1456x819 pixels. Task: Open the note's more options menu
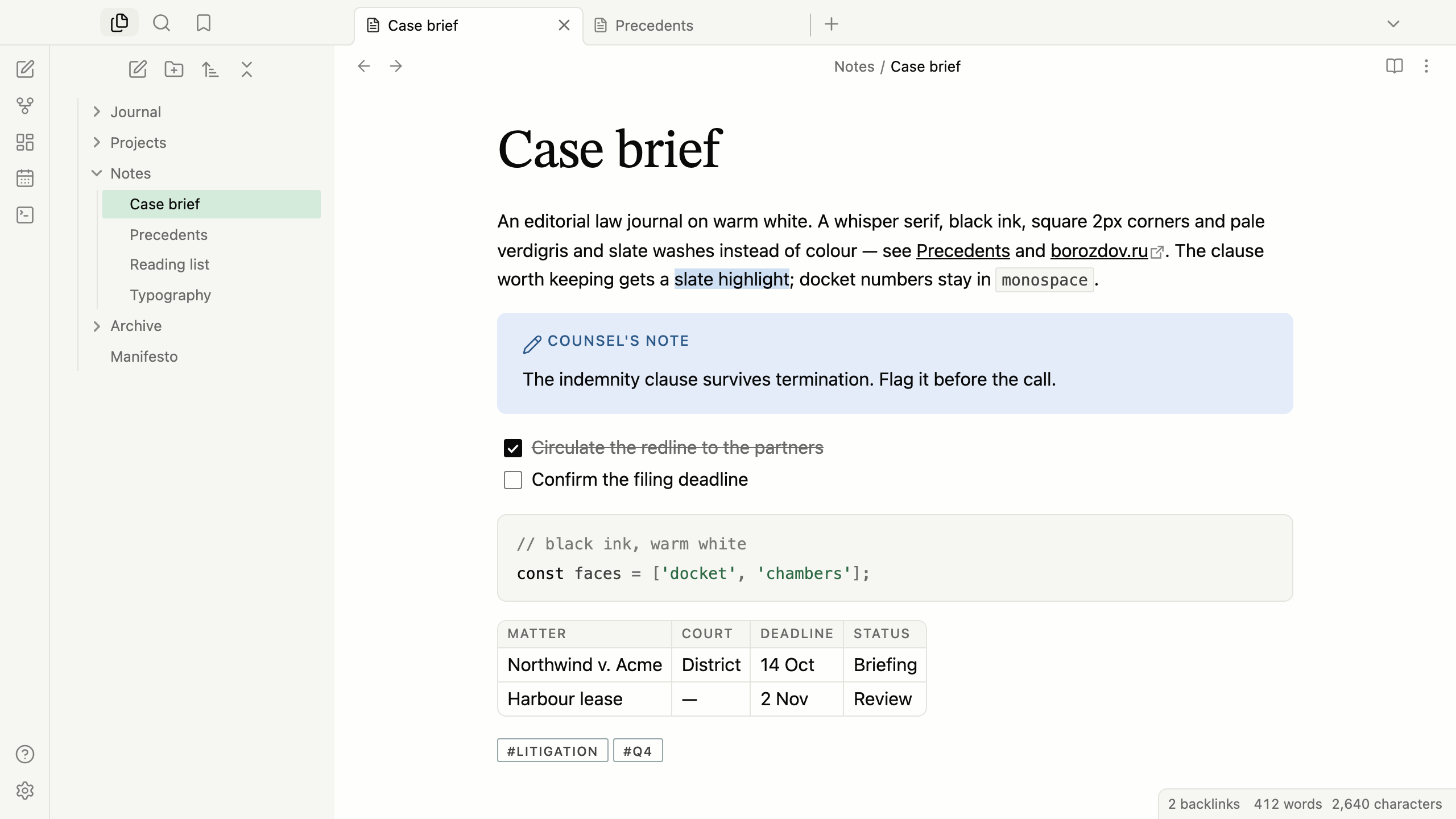click(x=1426, y=66)
